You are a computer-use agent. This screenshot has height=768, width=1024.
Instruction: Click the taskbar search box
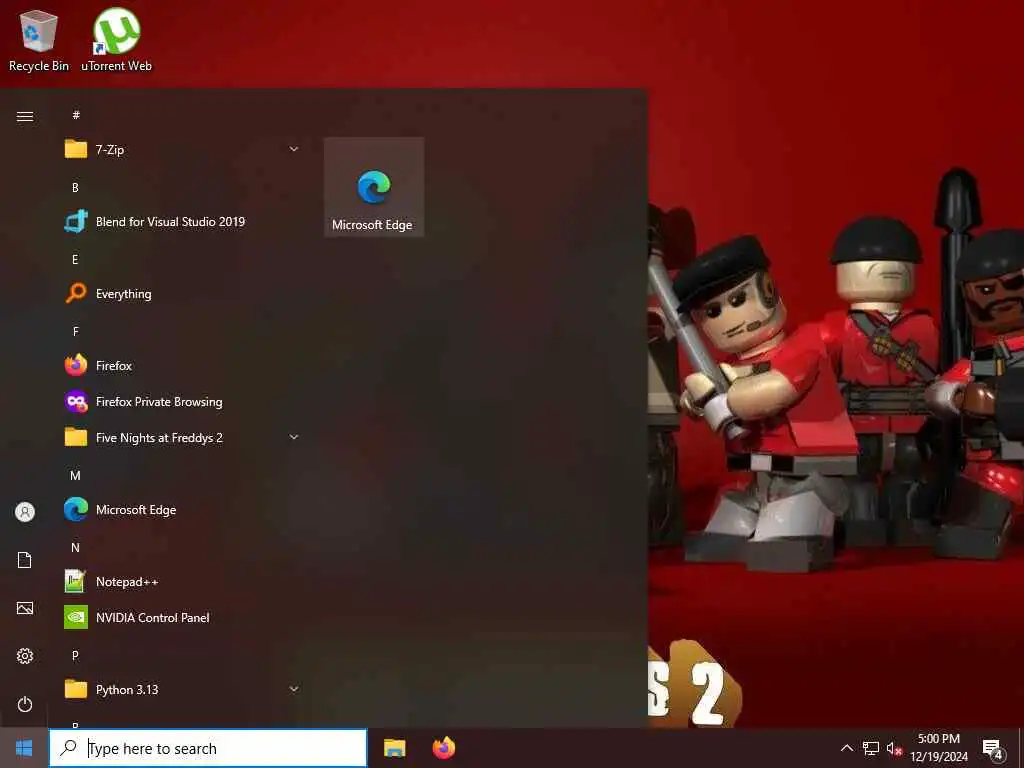208,748
